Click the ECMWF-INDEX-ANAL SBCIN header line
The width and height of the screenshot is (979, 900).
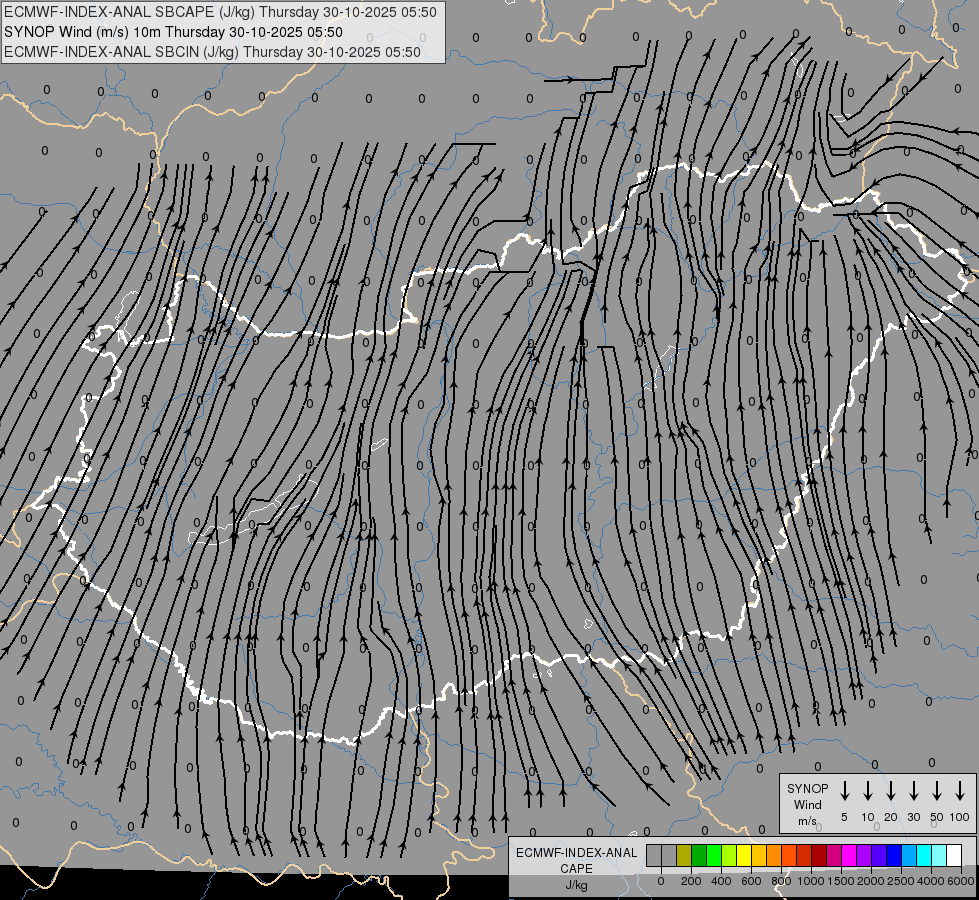point(212,52)
